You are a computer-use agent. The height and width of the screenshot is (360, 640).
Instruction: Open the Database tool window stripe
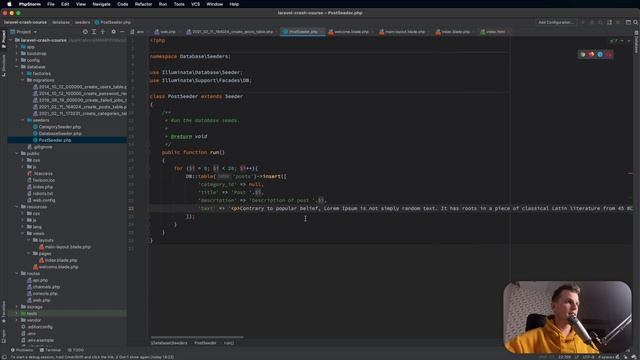point(636,42)
